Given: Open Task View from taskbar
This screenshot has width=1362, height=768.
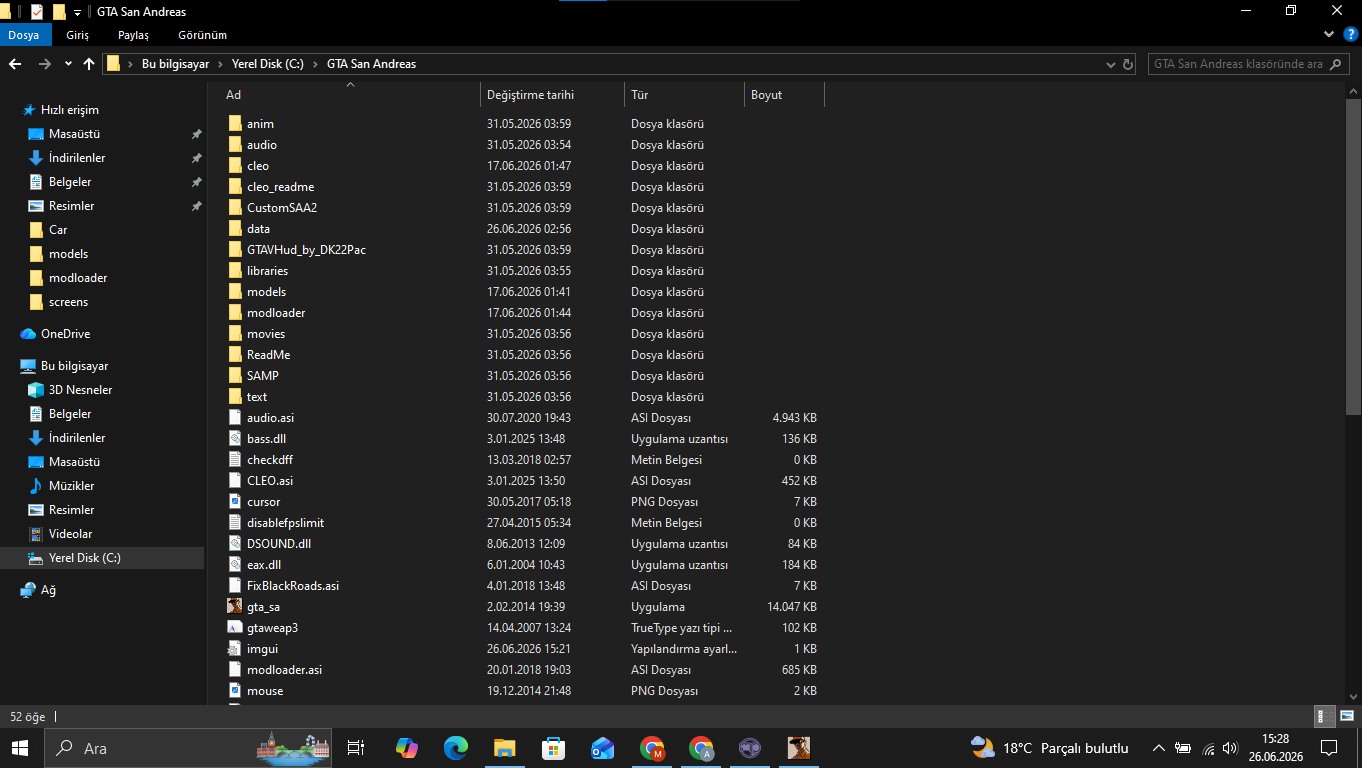Looking at the screenshot, I should click(355, 748).
